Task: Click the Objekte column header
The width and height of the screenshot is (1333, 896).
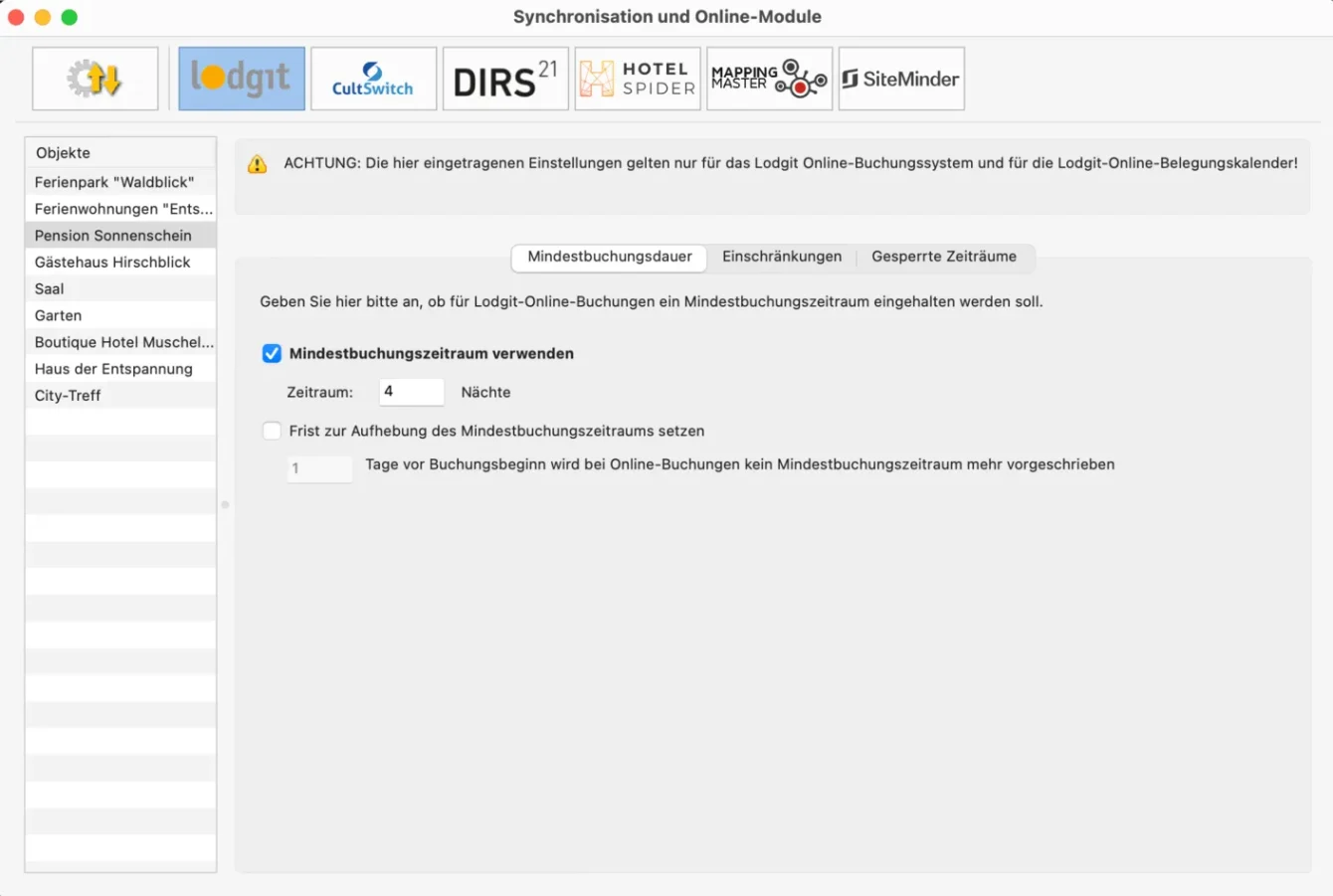Action: [120, 153]
